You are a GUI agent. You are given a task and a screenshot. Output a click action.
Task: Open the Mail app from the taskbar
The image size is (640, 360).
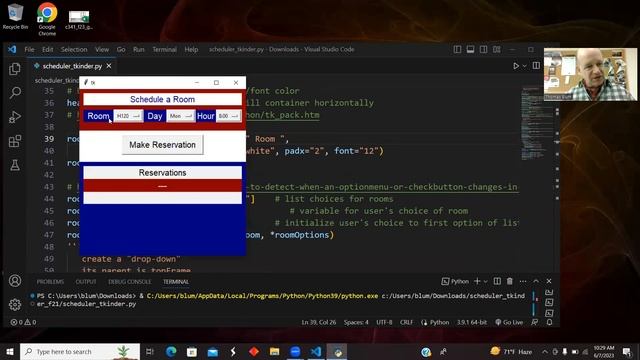(x=213, y=351)
